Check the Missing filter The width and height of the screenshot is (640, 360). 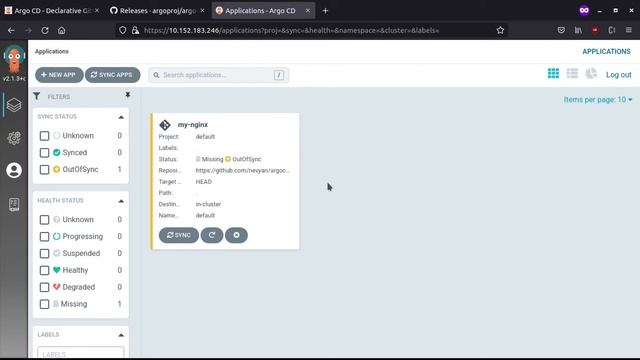point(44,304)
